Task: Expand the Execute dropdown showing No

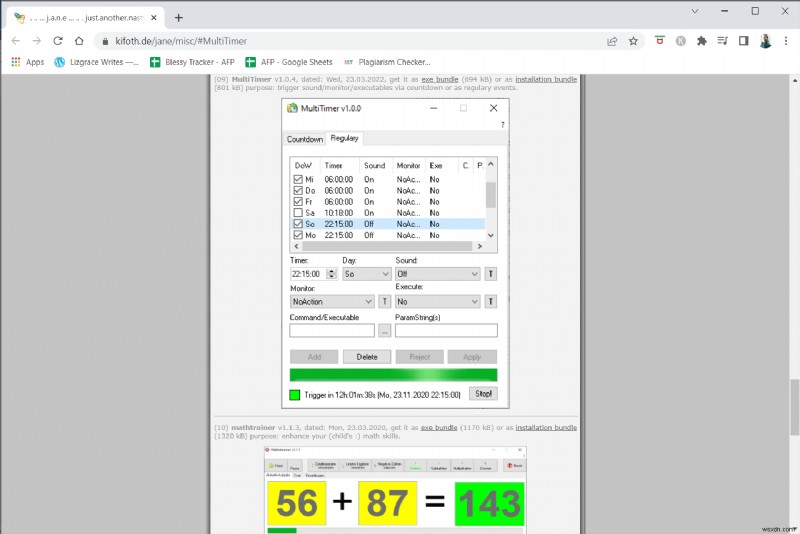Action: (438, 300)
